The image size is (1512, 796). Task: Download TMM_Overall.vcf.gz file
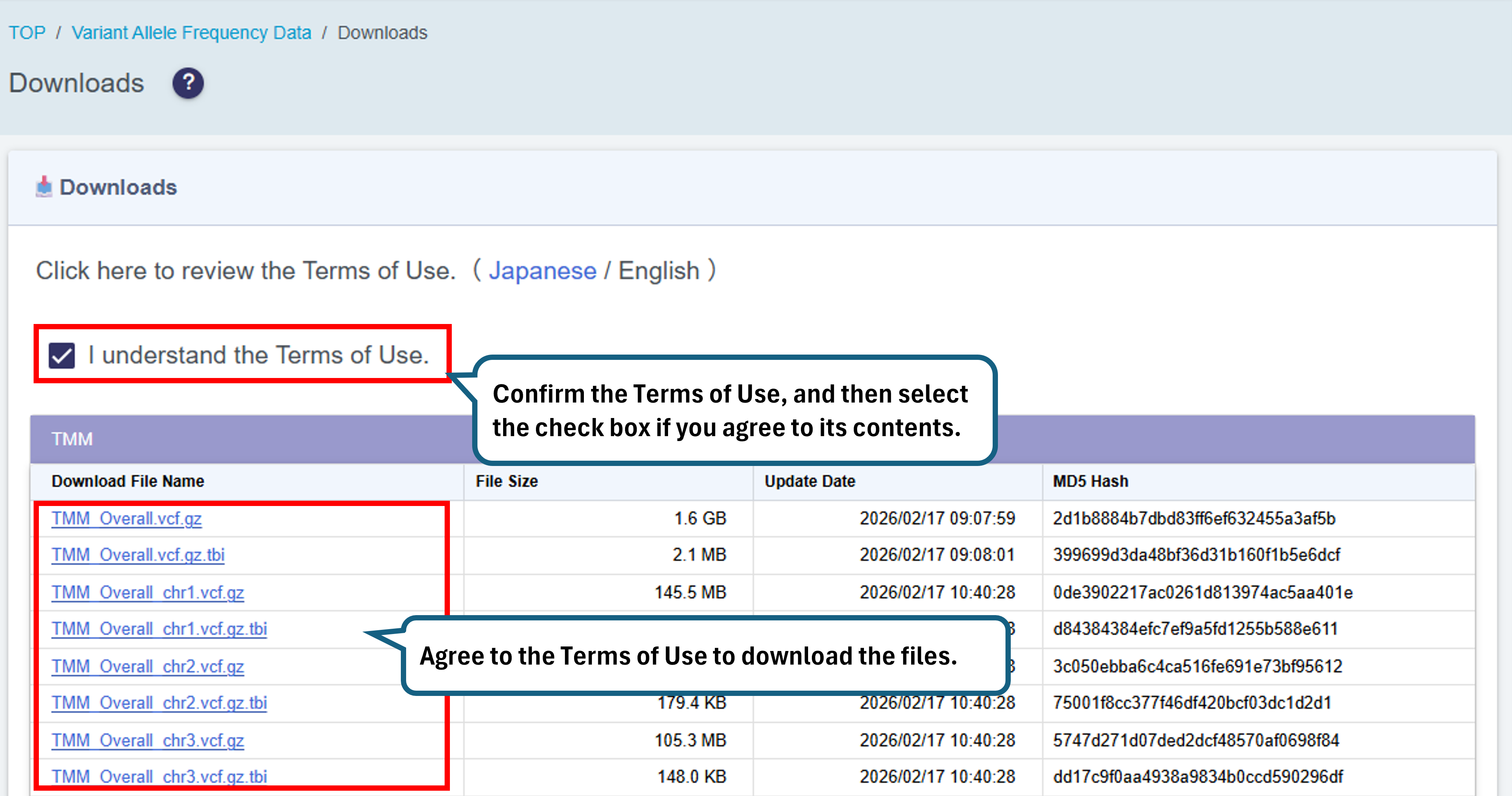[x=126, y=518]
